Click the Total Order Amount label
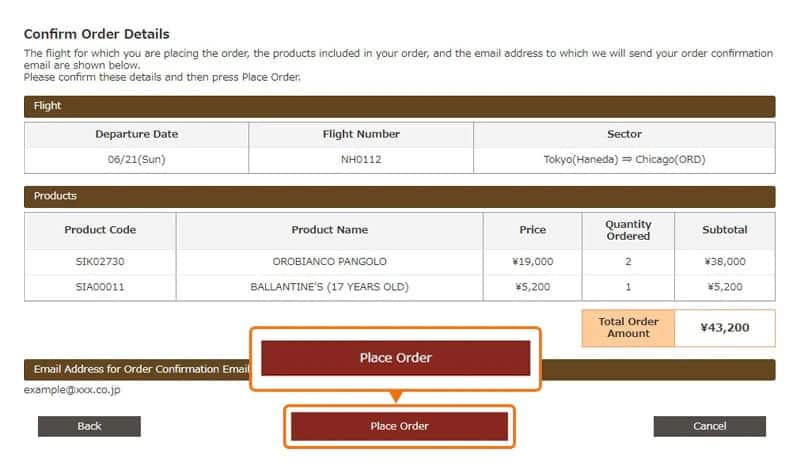Screen dimensions: 800x476 click(628, 327)
